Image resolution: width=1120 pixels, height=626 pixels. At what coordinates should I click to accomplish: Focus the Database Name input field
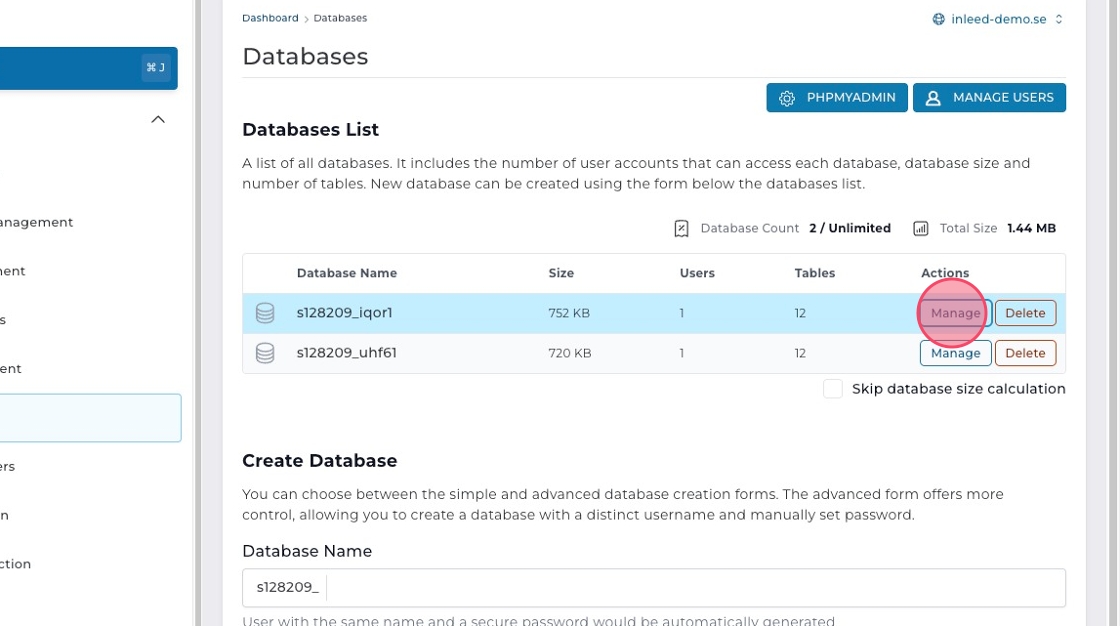[x=690, y=587]
